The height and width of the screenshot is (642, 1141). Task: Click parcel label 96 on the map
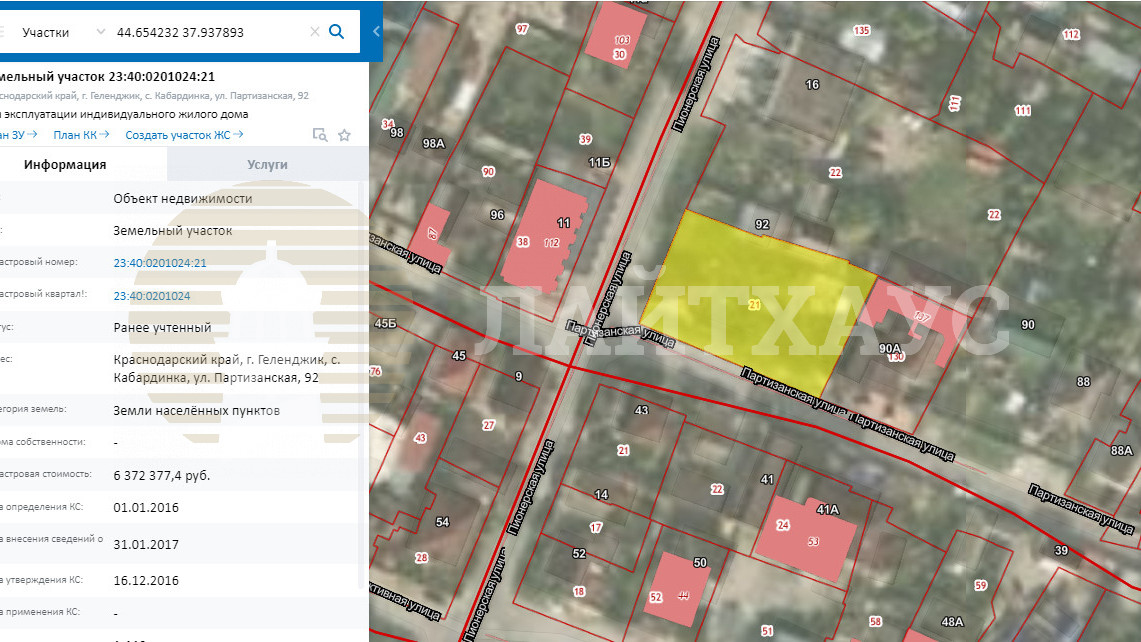[497, 215]
